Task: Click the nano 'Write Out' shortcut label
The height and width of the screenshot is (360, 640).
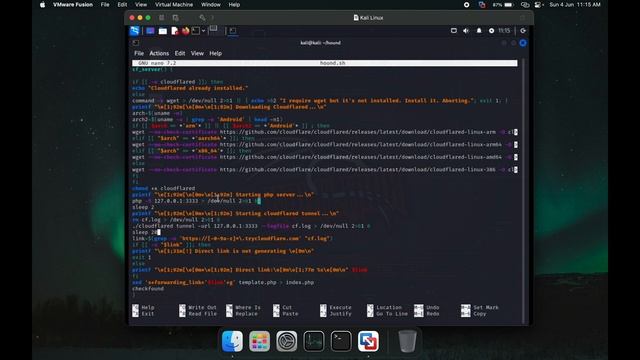Action: click(202, 307)
